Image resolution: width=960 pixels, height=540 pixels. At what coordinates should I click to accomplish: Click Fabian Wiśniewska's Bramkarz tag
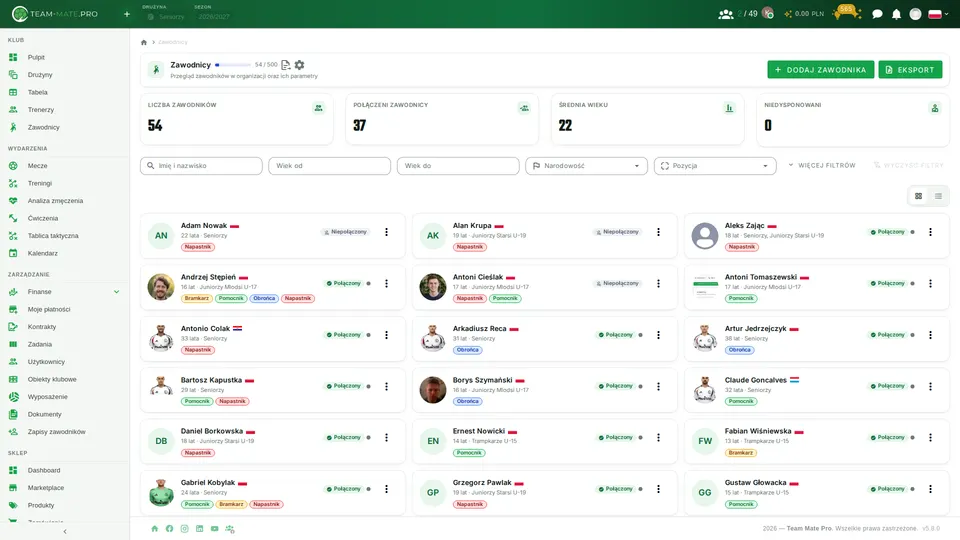coord(740,453)
